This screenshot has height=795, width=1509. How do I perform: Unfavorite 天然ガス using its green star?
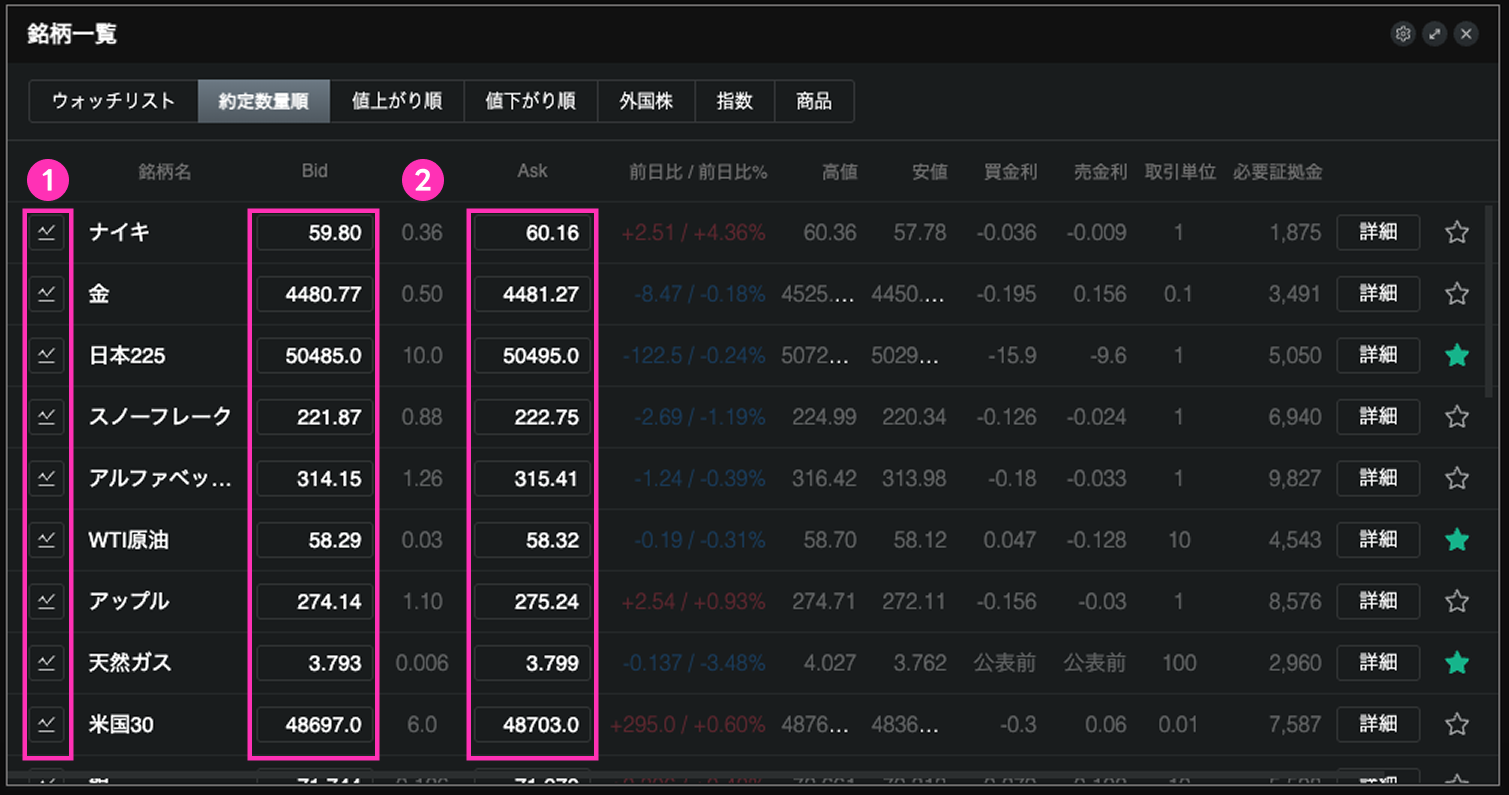point(1457,662)
